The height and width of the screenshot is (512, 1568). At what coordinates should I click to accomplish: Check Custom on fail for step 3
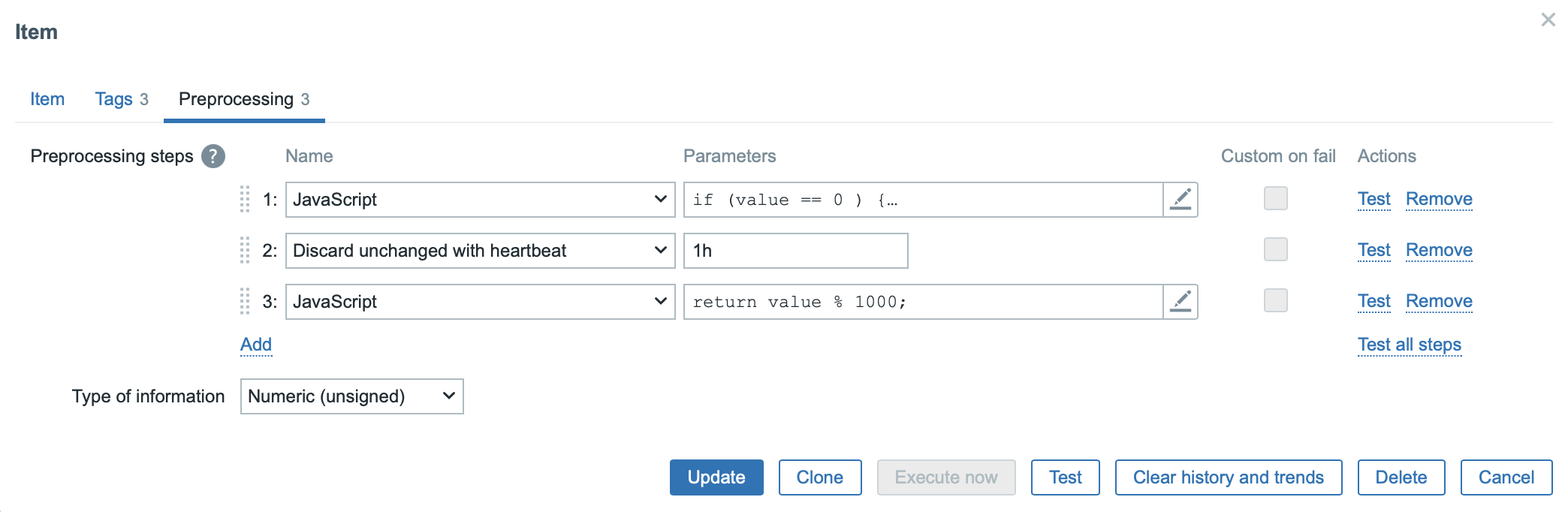tap(1276, 300)
